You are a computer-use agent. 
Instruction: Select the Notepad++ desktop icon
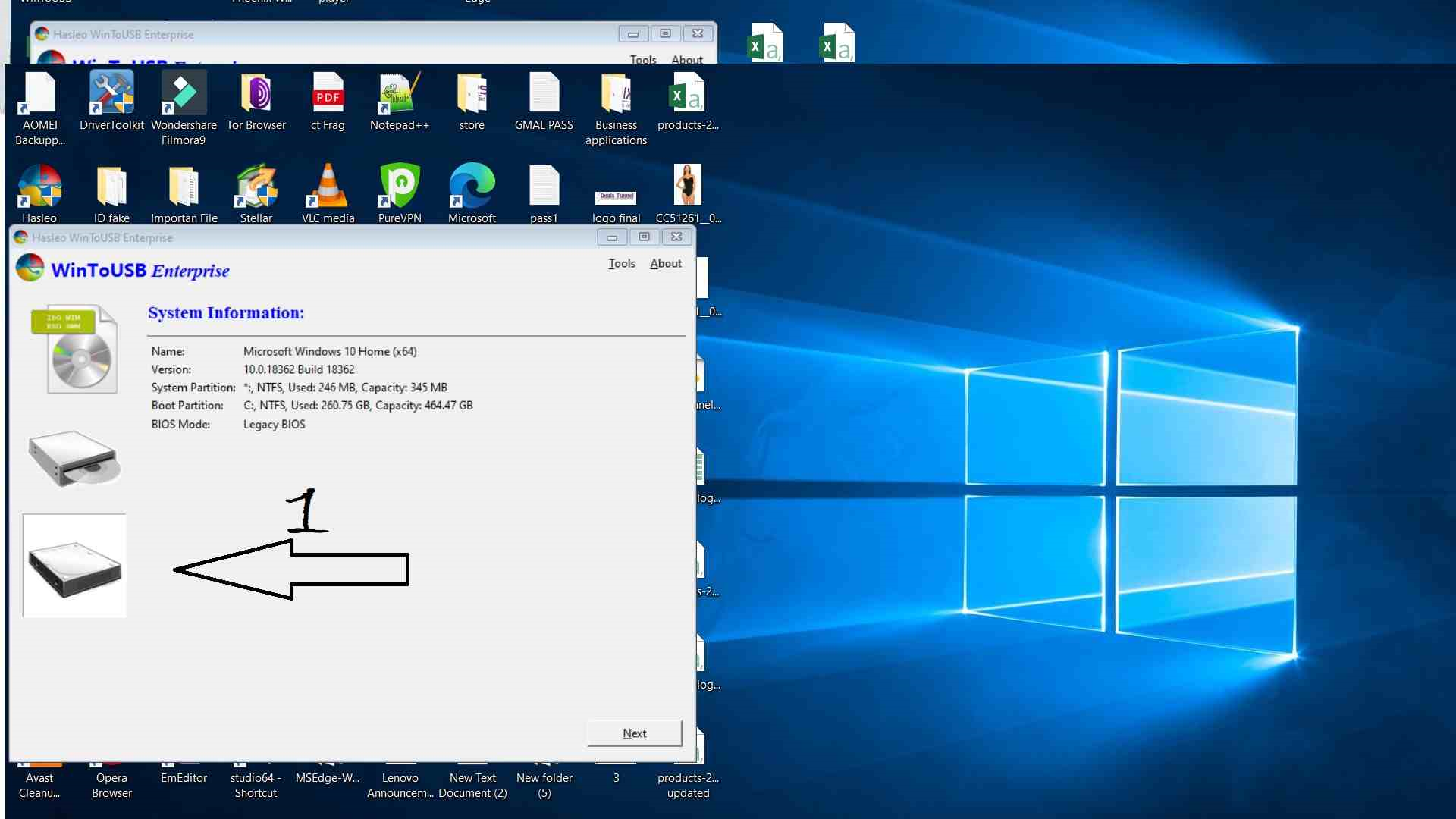coord(400,101)
